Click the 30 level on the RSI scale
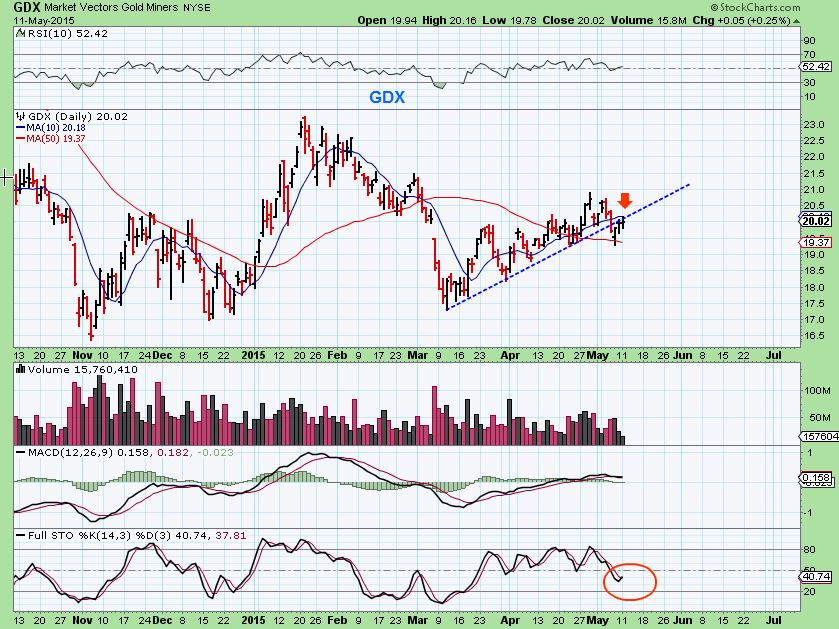 coord(810,82)
